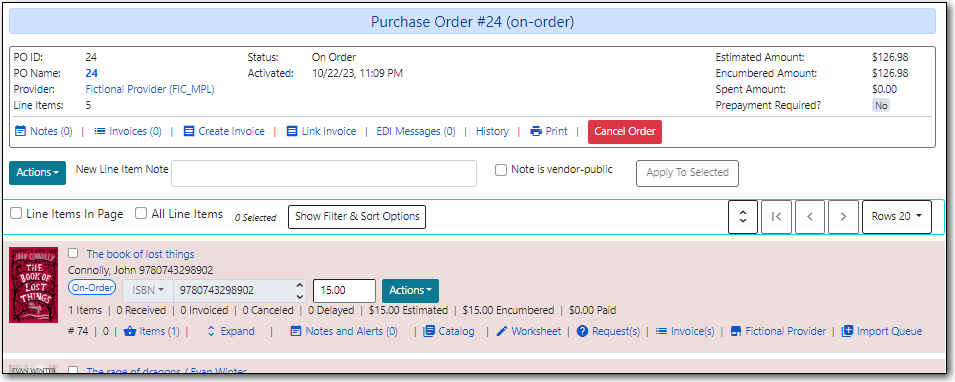955x382 pixels.
Task: Open Invoices (0) link
Action: pyautogui.click(x=136, y=131)
